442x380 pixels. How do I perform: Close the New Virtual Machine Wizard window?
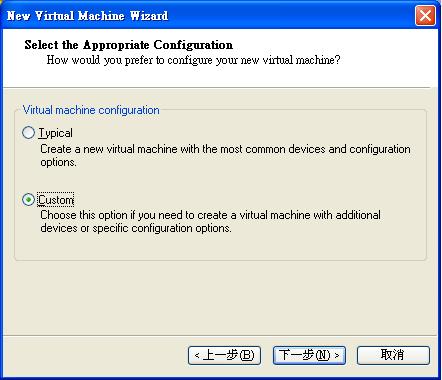(425, 15)
